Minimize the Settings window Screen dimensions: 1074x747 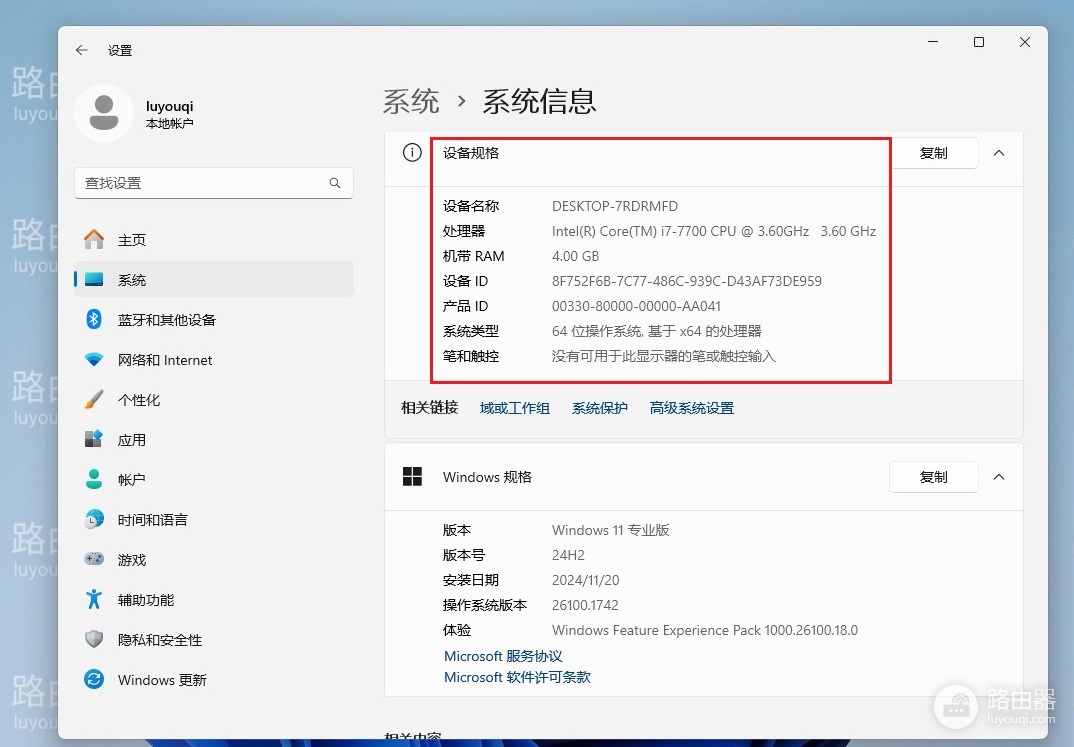click(x=933, y=42)
